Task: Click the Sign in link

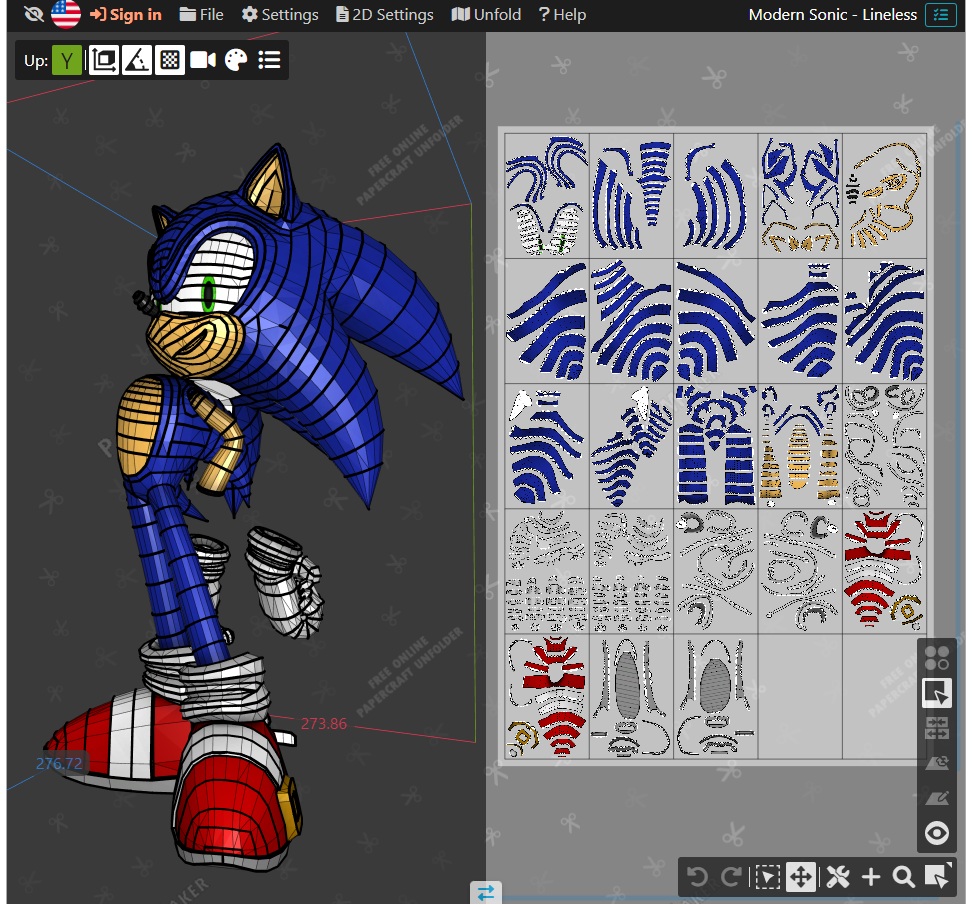Action: coord(126,15)
